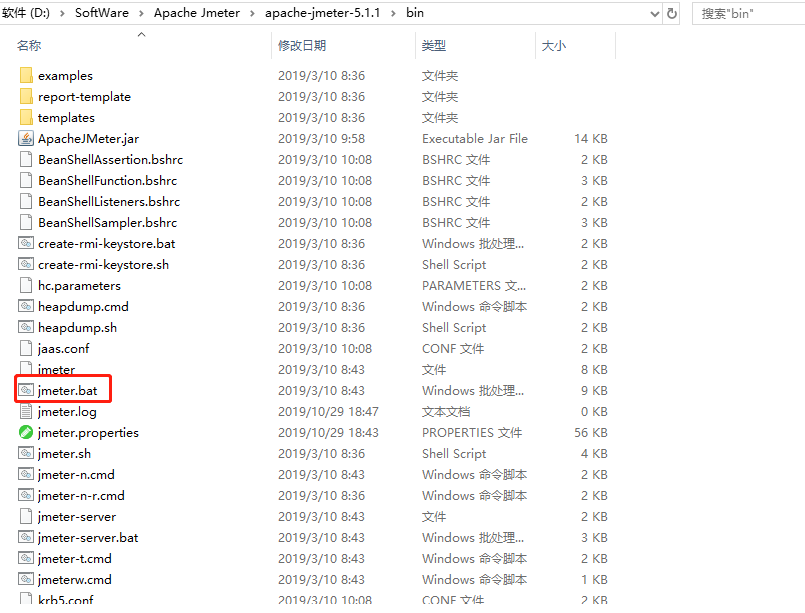Click the 2019/10/29 18:47 date for jmeter.log

click(328, 412)
